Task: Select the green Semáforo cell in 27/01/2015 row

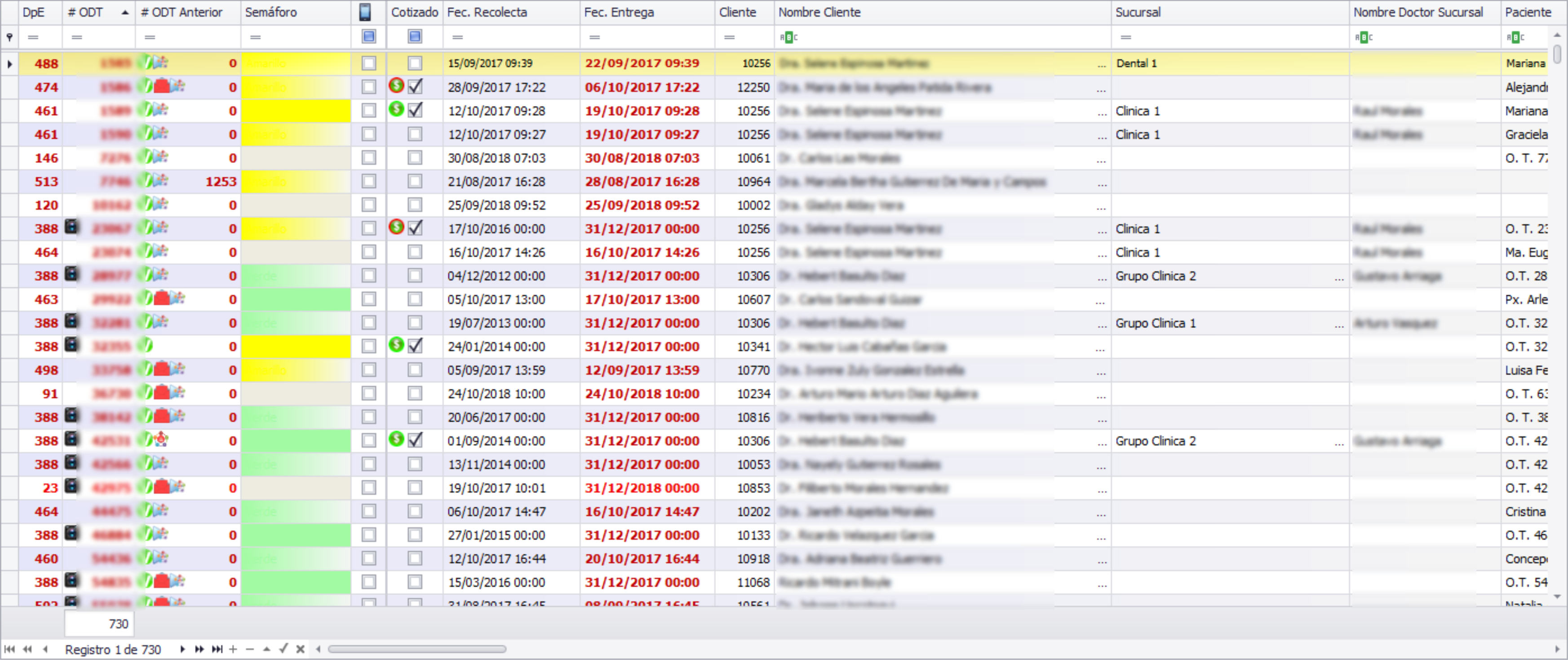Action: point(296,535)
